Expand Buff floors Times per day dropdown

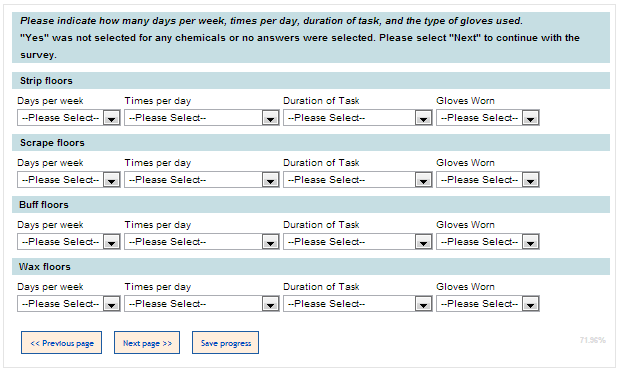[202, 242]
